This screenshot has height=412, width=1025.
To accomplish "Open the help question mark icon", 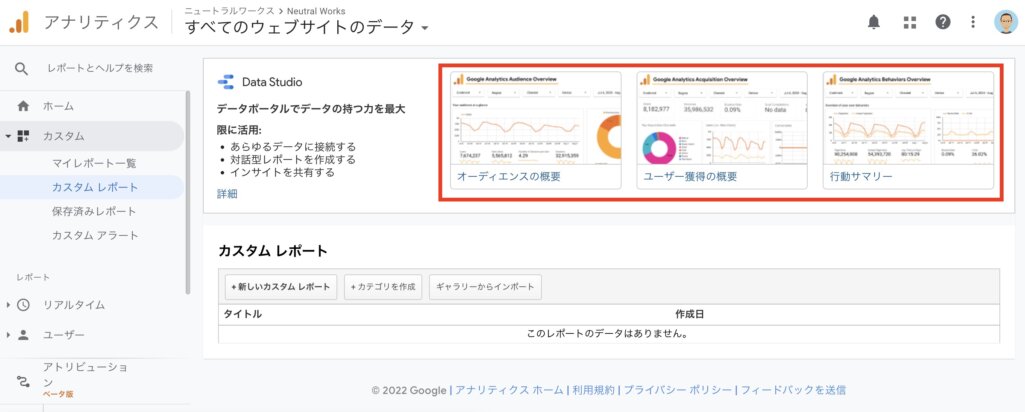I will [942, 22].
